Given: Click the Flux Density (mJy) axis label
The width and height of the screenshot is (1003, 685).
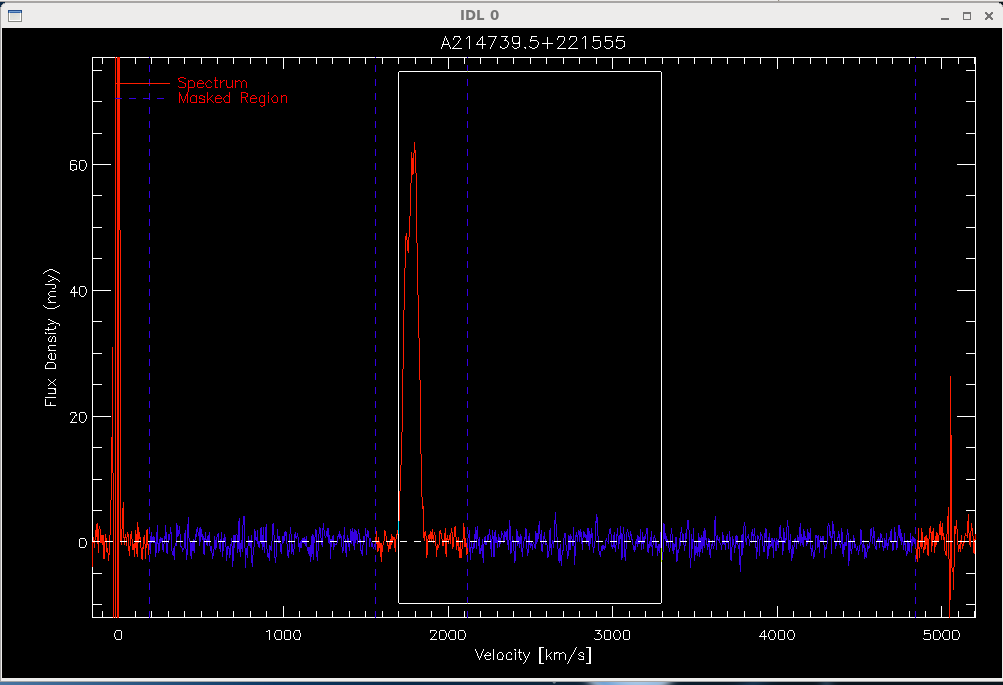Looking at the screenshot, I should (52, 338).
